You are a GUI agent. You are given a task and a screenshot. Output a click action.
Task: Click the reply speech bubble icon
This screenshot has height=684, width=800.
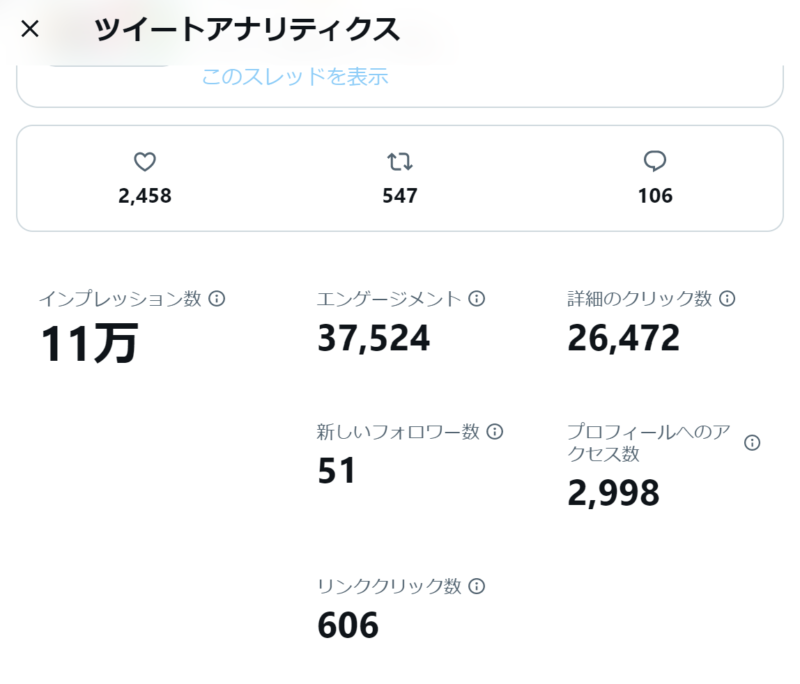coord(655,162)
